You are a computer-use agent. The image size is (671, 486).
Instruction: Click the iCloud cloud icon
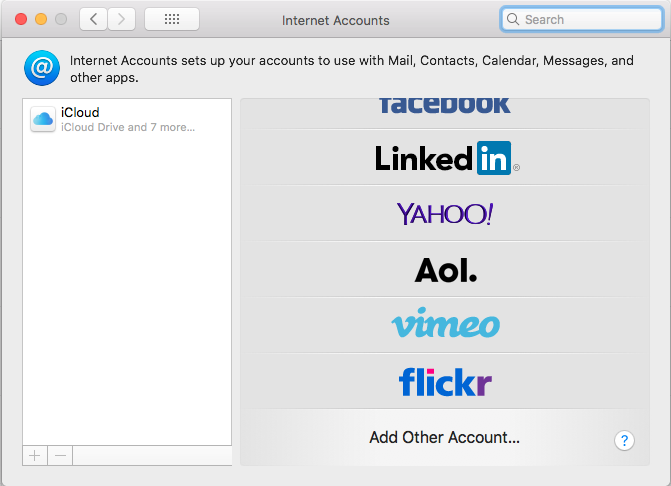tap(43, 120)
